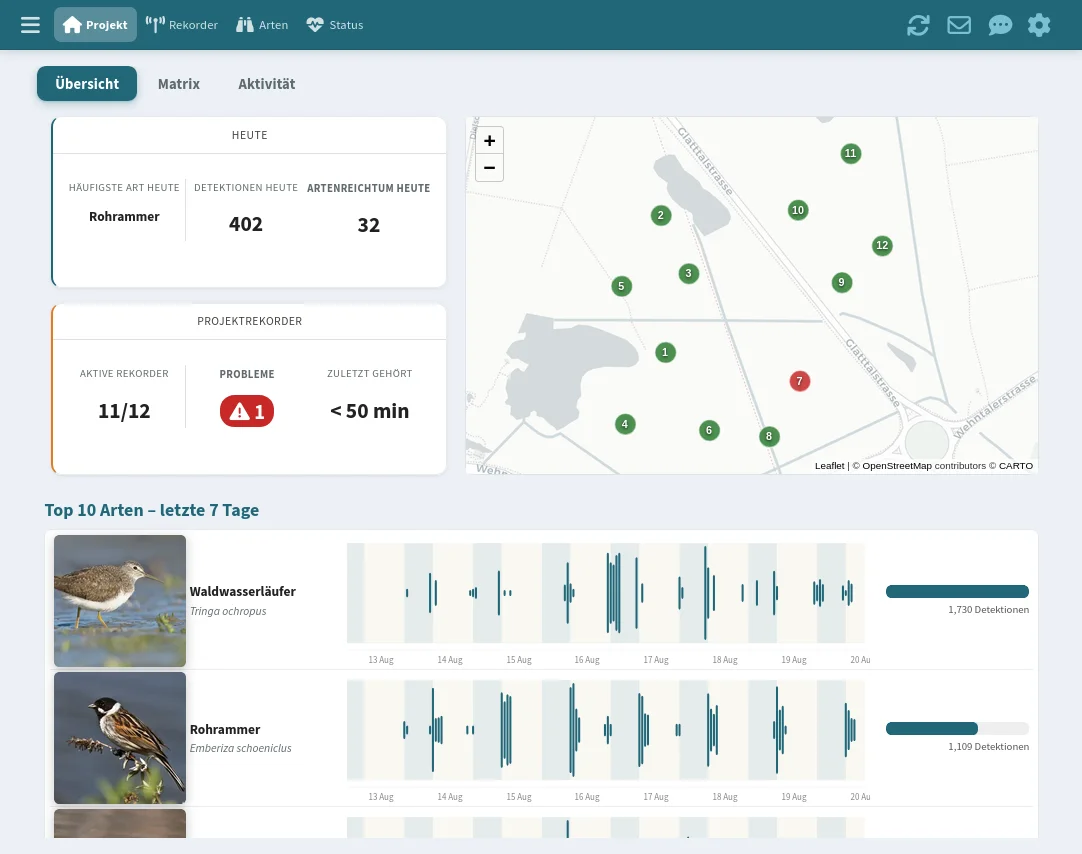Select recorder marker 10 on map
The height and width of the screenshot is (854, 1082).
[x=798, y=210]
